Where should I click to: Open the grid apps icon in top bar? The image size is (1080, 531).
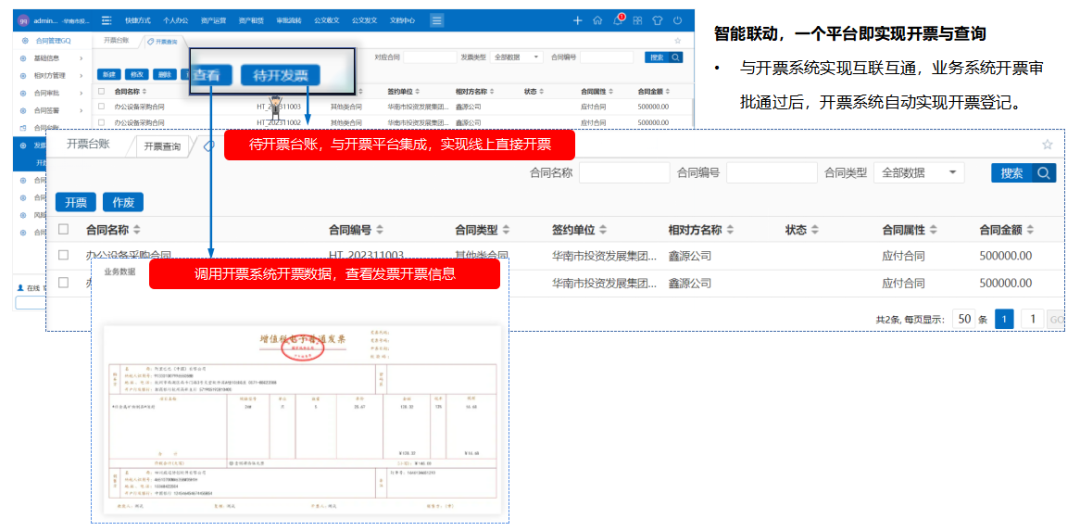(x=638, y=20)
